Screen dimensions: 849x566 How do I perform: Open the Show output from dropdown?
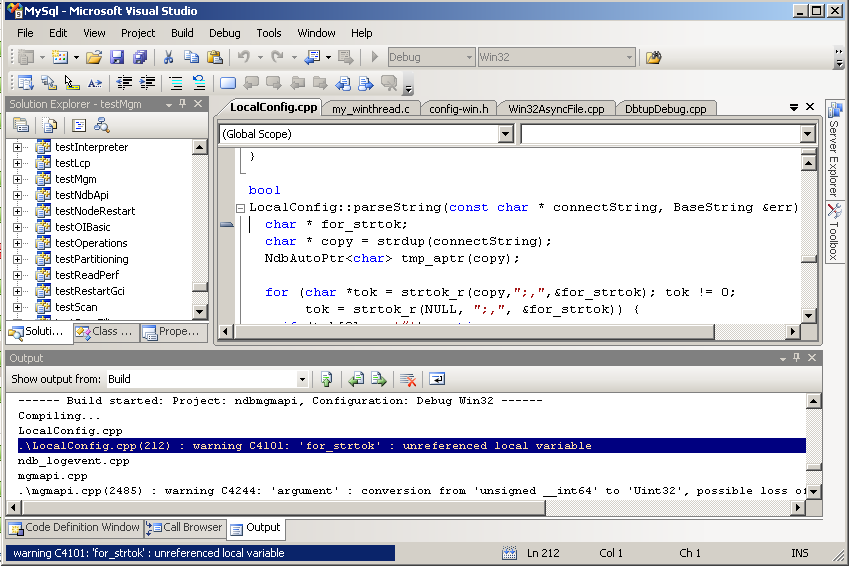(x=302, y=379)
